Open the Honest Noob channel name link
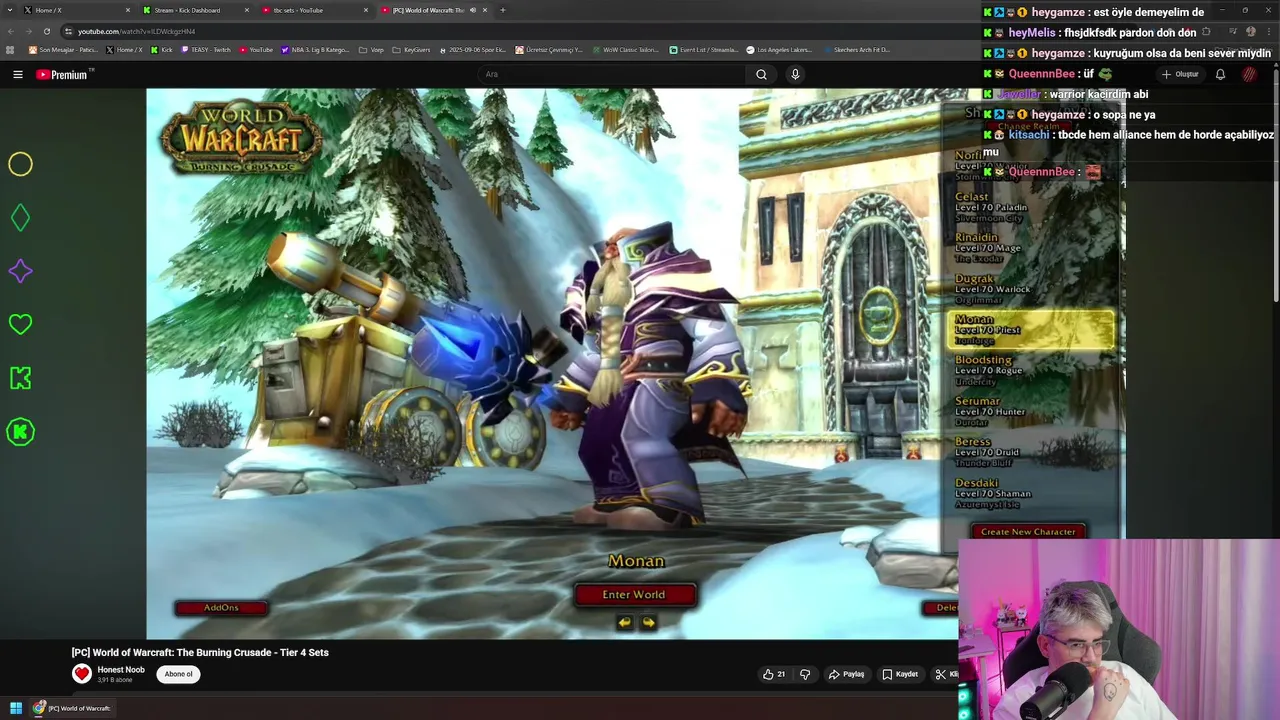The width and height of the screenshot is (1280, 720). [121, 670]
